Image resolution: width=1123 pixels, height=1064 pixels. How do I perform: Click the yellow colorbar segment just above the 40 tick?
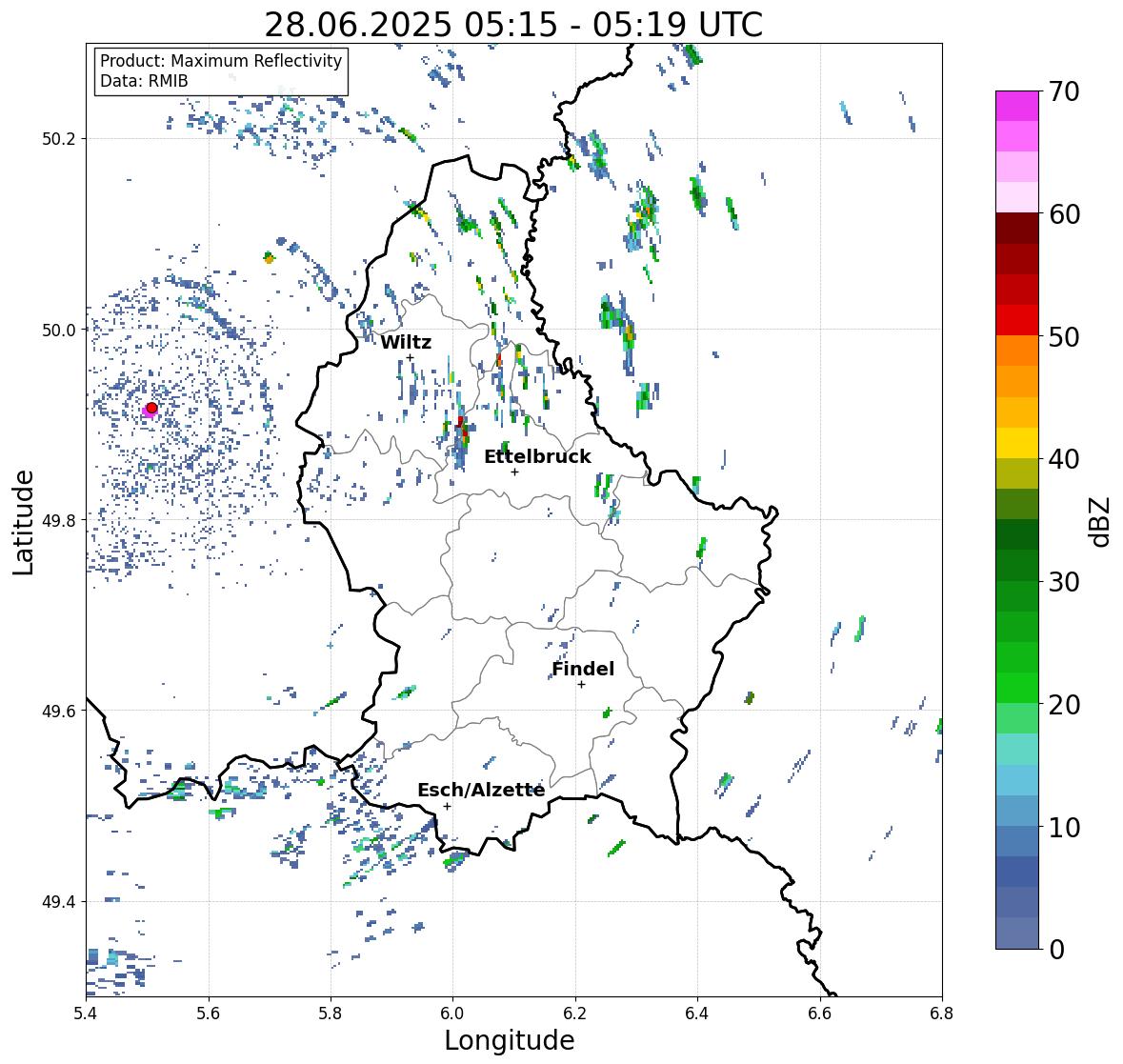point(1017,443)
